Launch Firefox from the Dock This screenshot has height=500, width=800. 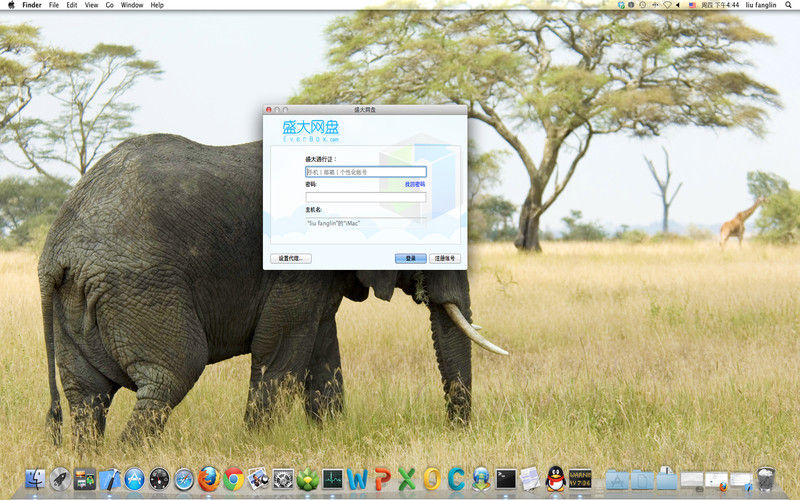[209, 479]
